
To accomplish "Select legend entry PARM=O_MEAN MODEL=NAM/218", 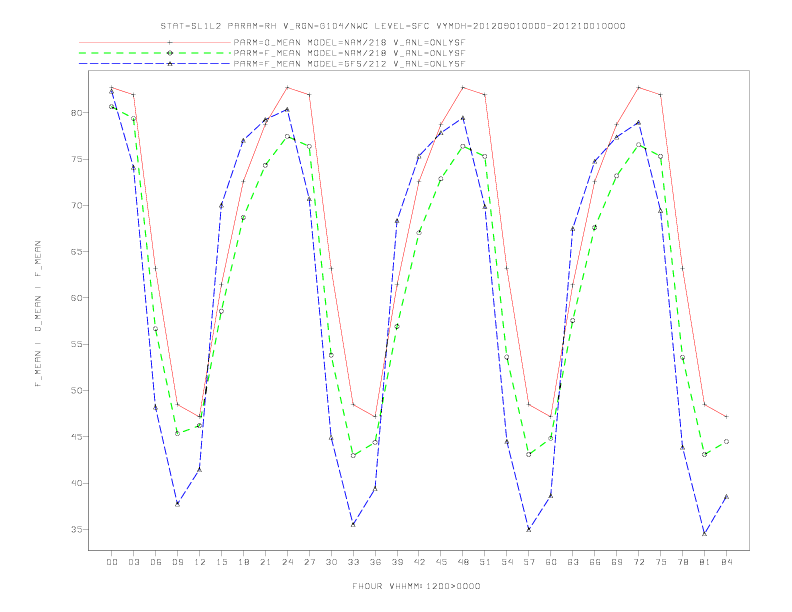I will click(x=349, y=43).
